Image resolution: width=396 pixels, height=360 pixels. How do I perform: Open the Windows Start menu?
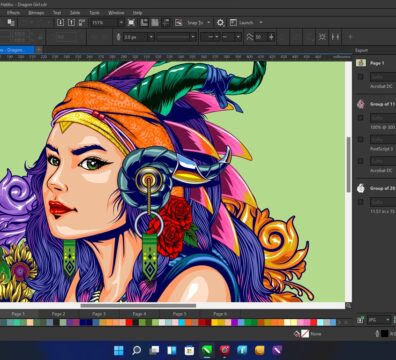pyautogui.click(x=119, y=350)
